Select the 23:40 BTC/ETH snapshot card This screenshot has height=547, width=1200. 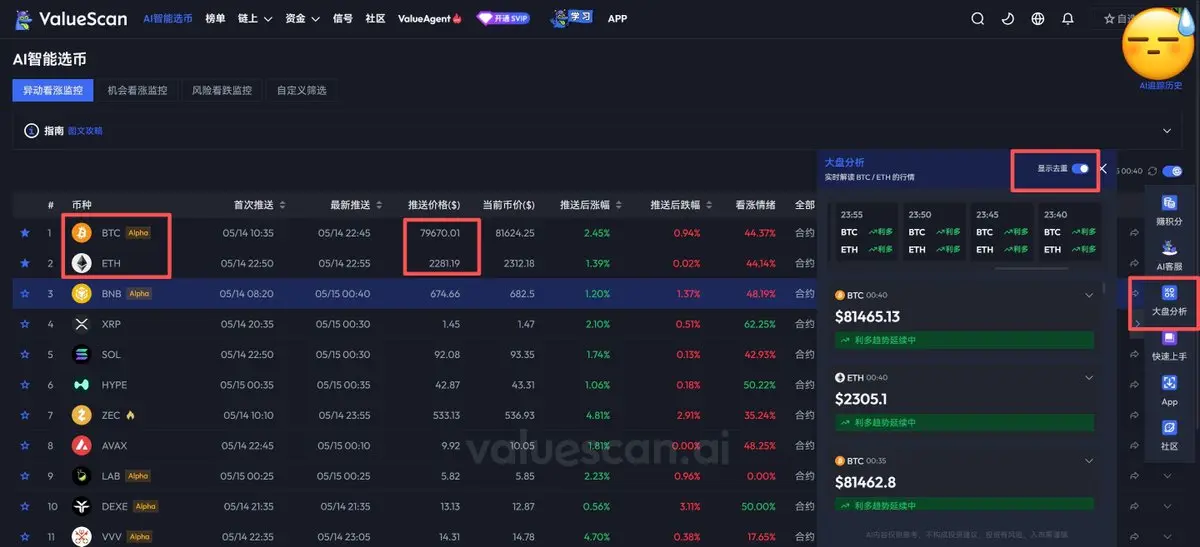click(1070, 232)
